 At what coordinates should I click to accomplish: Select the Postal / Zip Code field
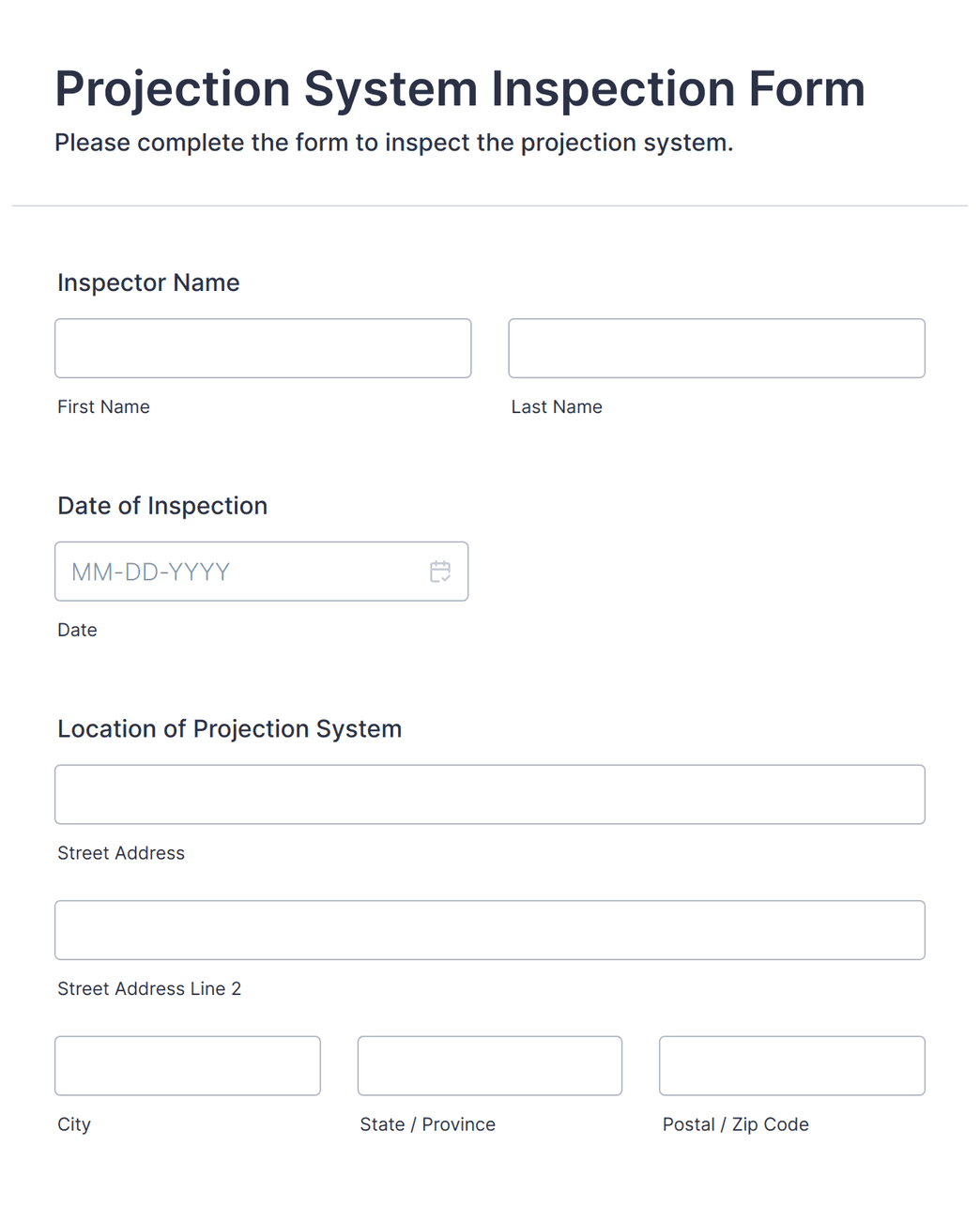[x=791, y=1065]
